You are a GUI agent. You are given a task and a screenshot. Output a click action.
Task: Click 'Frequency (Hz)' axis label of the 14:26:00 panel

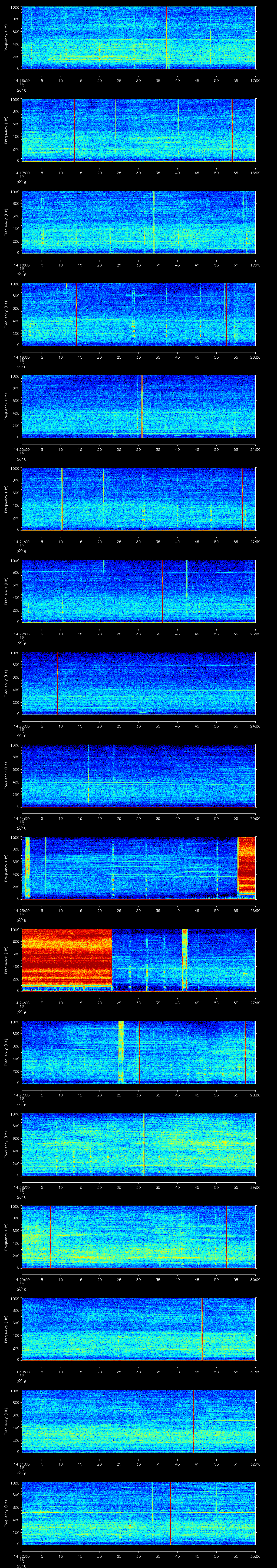click(x=6, y=960)
